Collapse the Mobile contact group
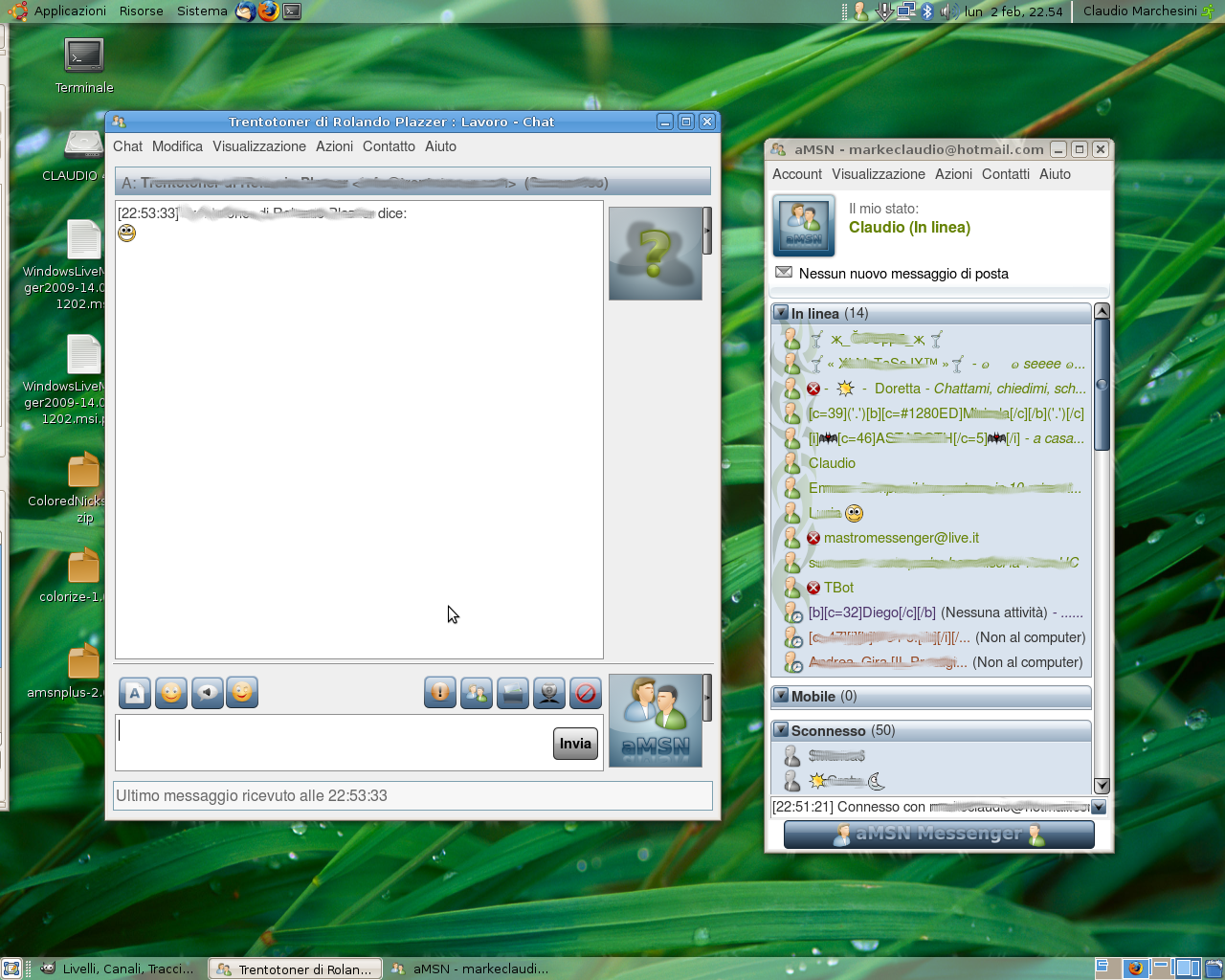This screenshot has width=1225, height=980. [x=781, y=696]
